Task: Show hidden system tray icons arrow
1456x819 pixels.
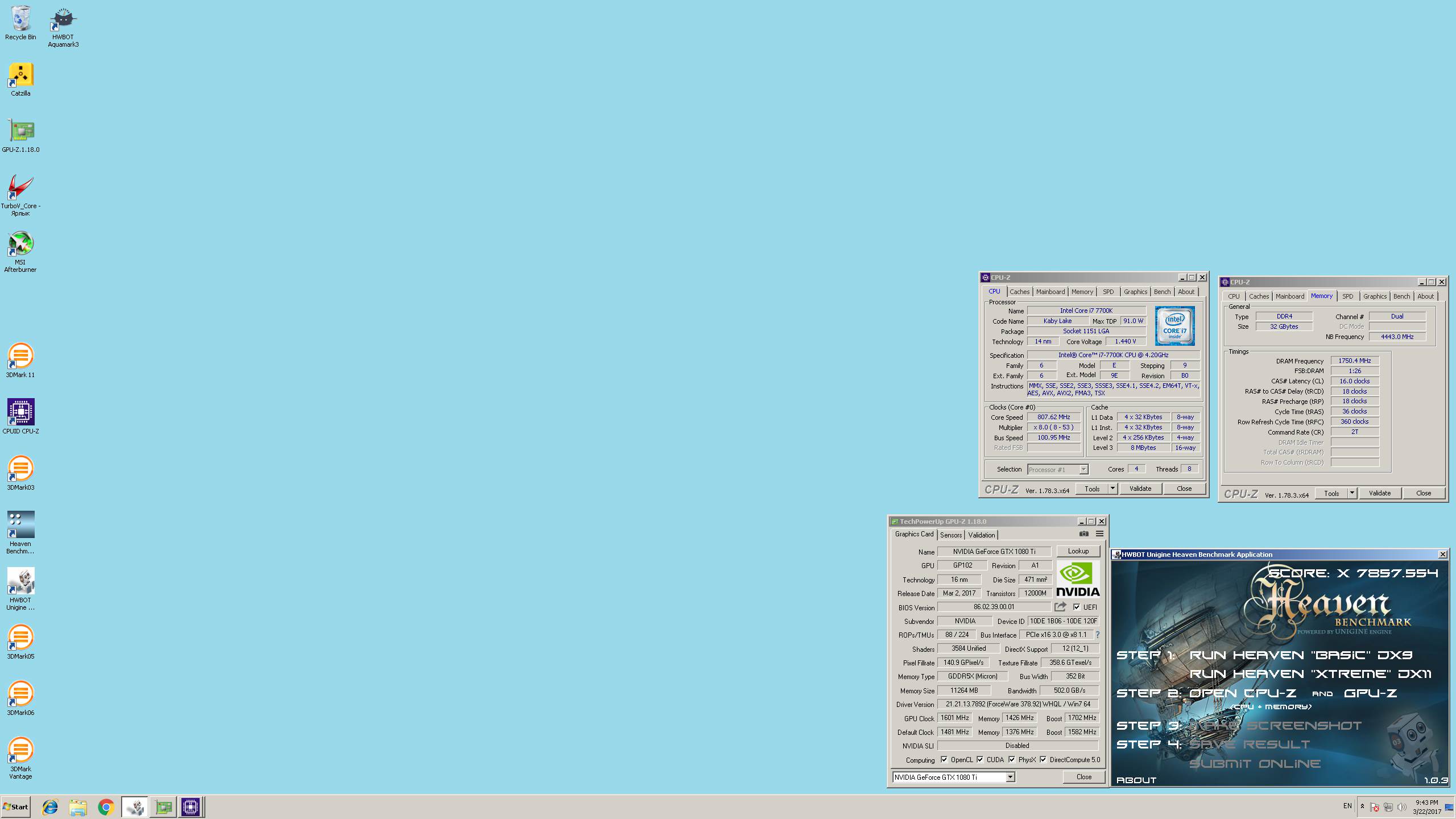Action: [x=1362, y=806]
